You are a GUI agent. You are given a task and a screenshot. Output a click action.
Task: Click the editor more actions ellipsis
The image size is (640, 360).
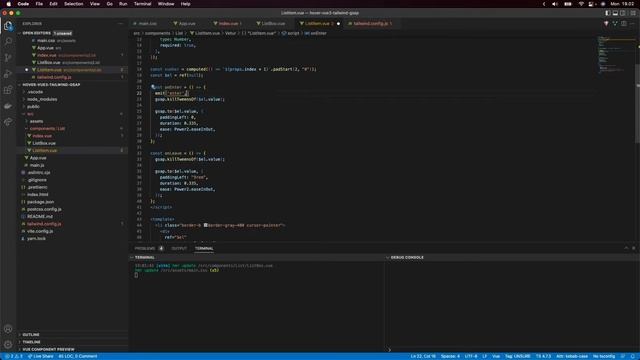(x=632, y=24)
